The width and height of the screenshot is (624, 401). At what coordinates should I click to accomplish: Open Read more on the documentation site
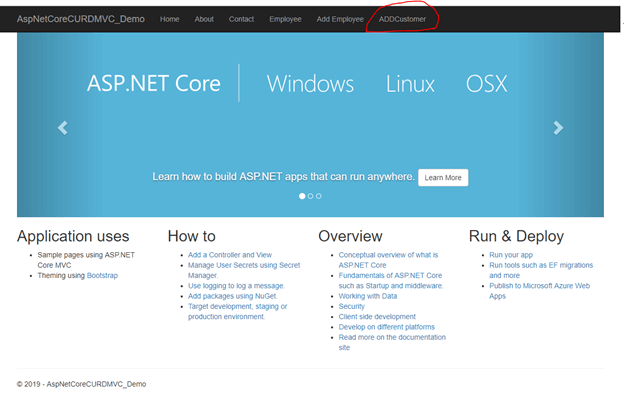pos(392,343)
